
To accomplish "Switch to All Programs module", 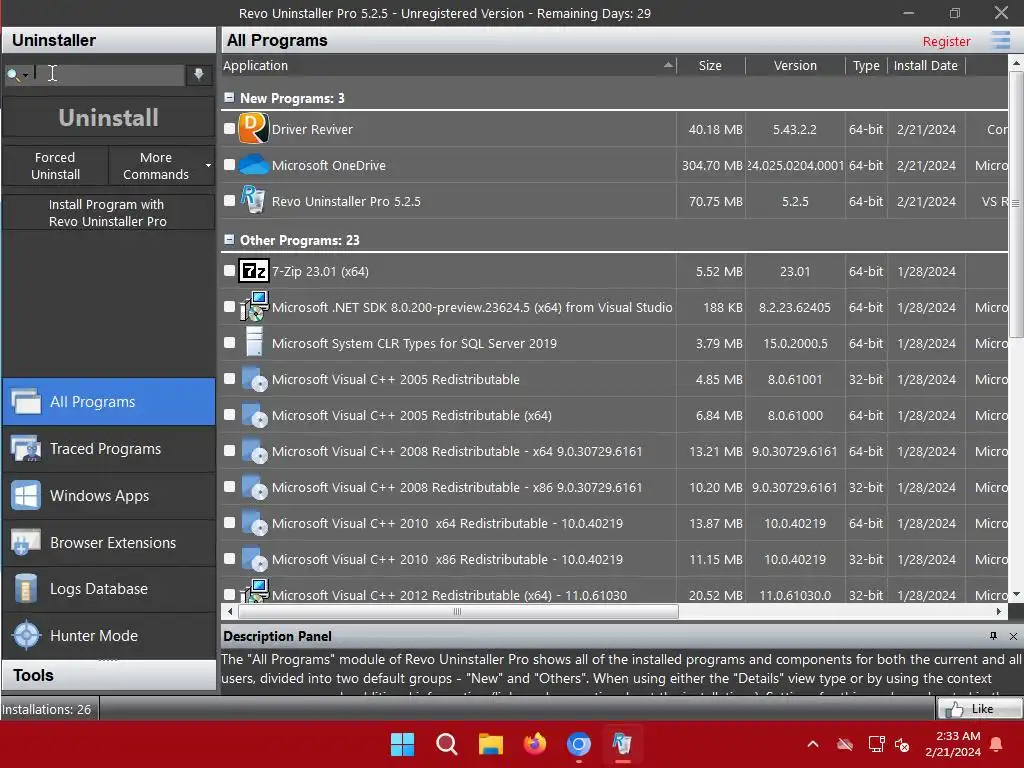I will tap(108, 402).
